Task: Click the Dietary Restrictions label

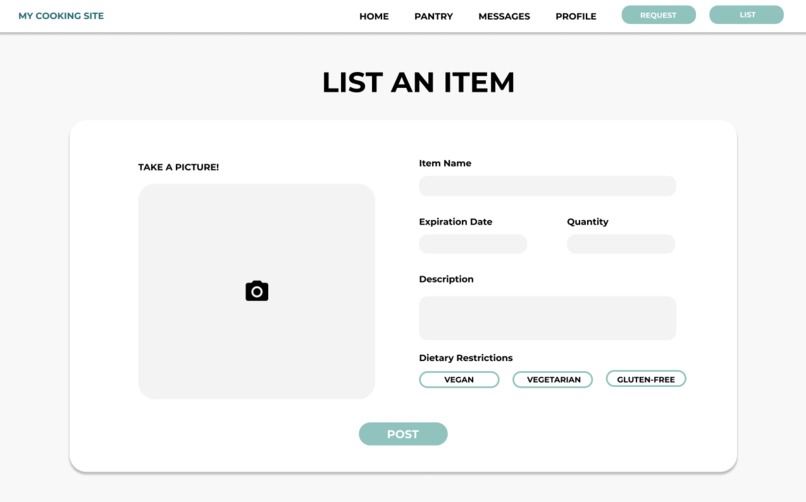Action: (x=466, y=358)
